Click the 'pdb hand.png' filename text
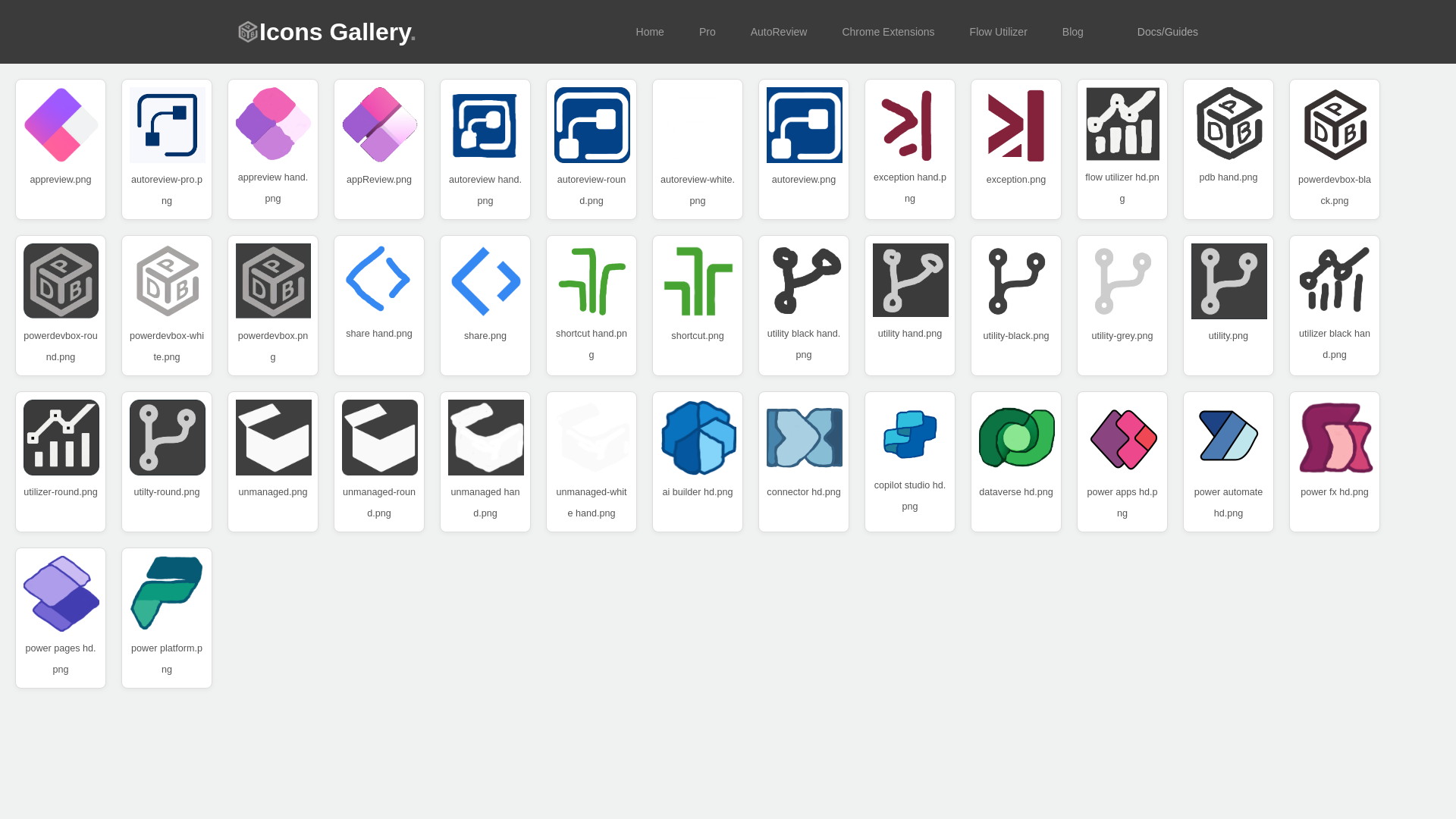 pos(1228,177)
